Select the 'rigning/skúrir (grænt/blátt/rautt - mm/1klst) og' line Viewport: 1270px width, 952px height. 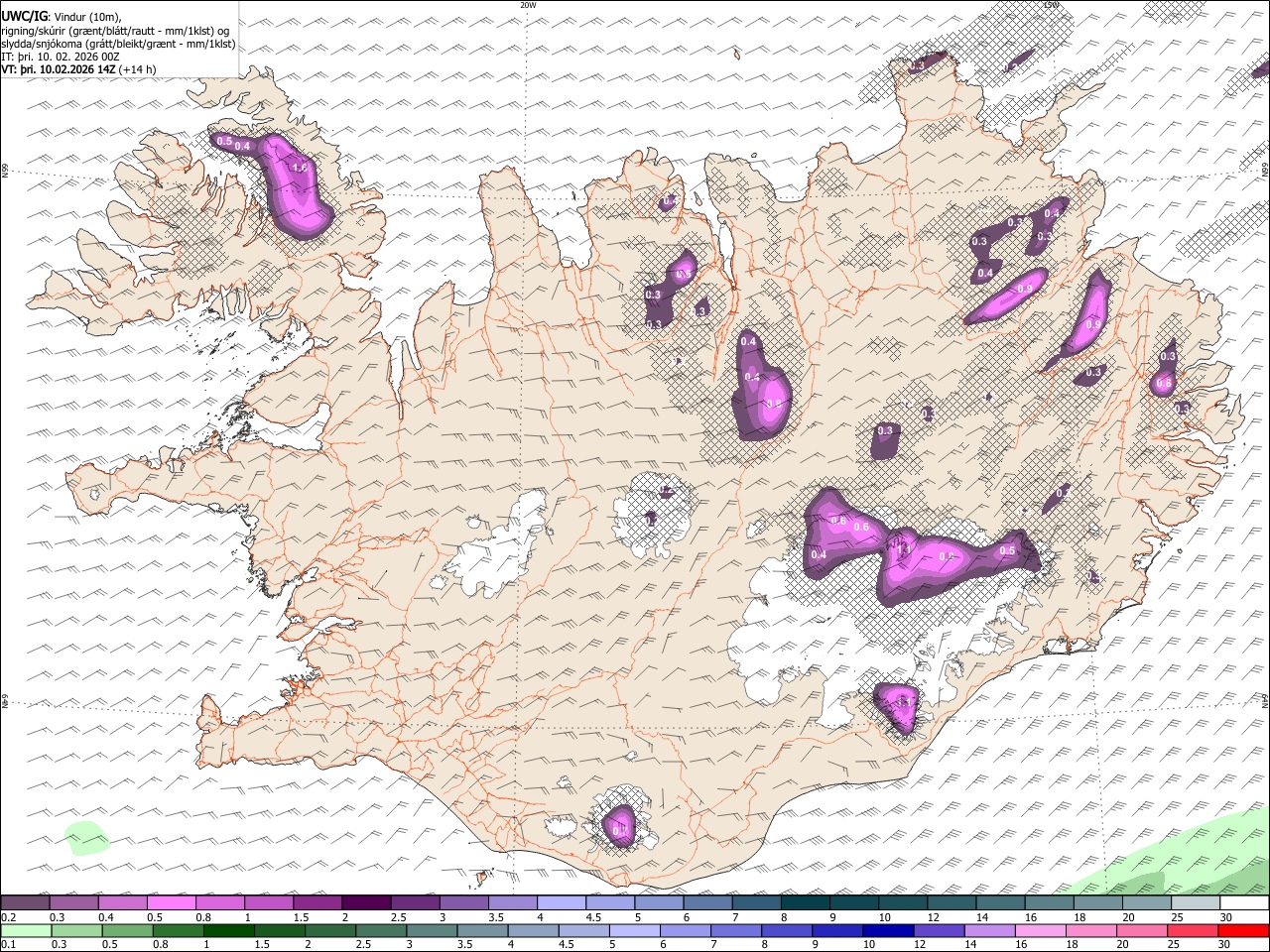point(115,31)
